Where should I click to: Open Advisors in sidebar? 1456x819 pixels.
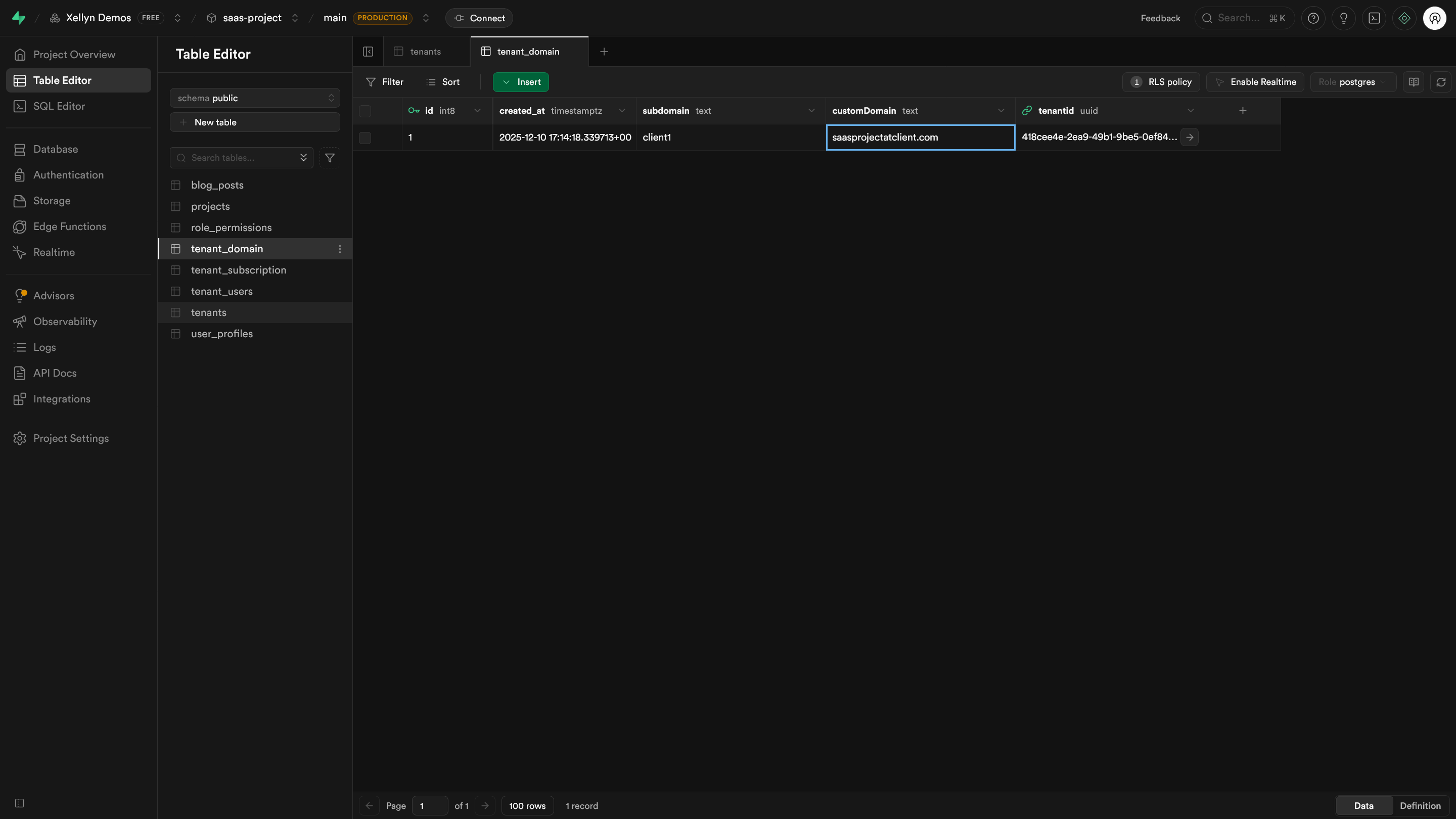tap(78, 296)
